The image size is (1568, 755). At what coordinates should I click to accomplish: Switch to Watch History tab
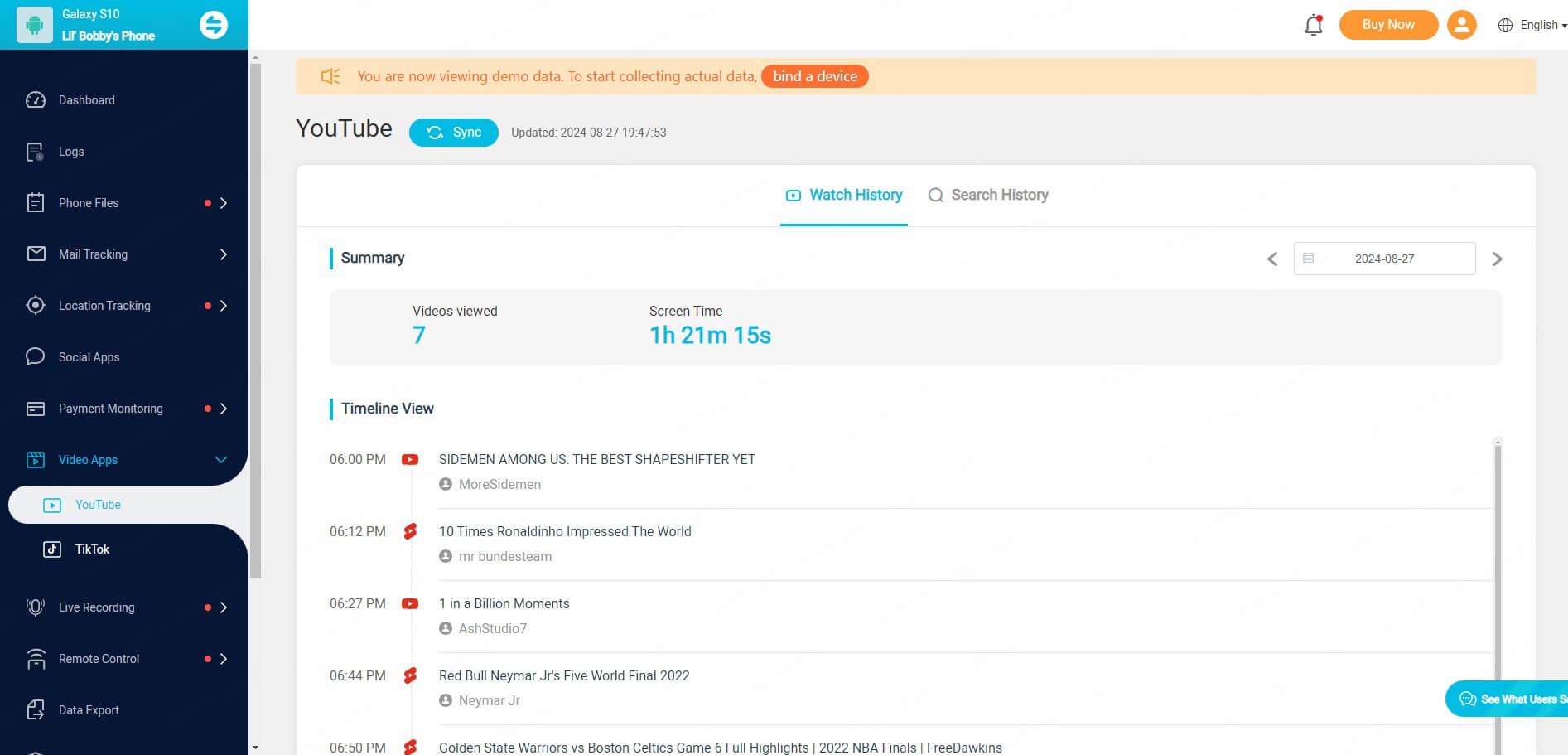(844, 195)
